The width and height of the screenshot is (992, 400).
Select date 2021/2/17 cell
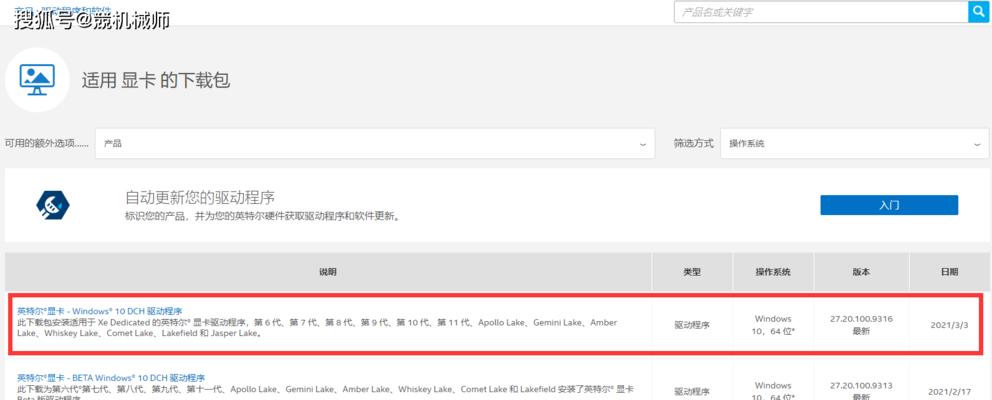[948, 392]
